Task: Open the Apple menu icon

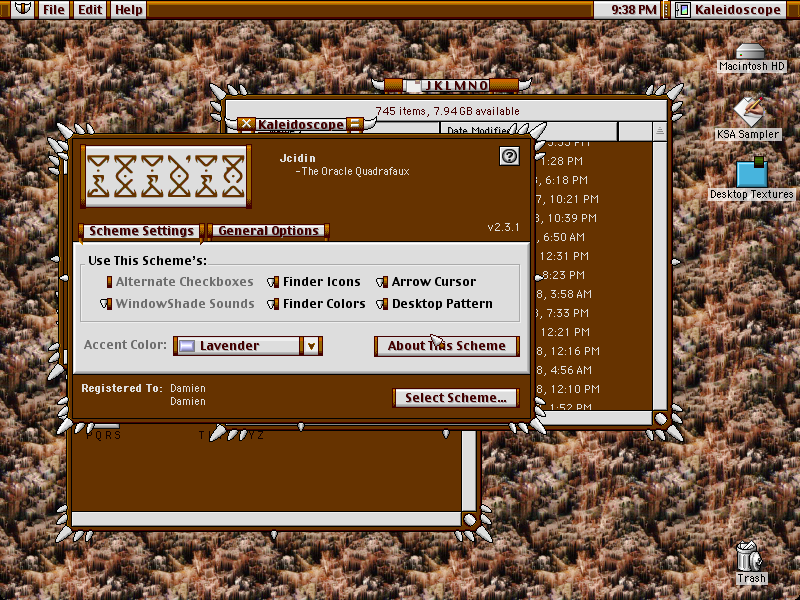Action: 22,9
